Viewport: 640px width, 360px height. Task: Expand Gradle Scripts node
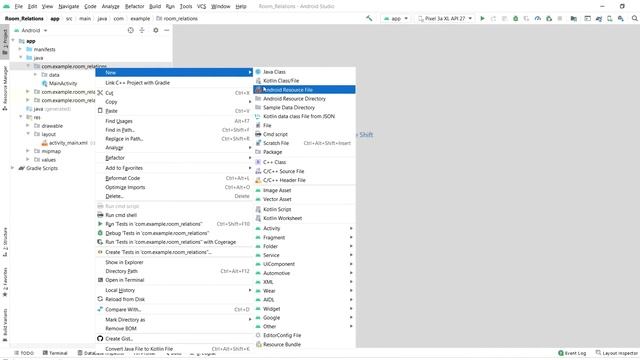tap(13, 168)
